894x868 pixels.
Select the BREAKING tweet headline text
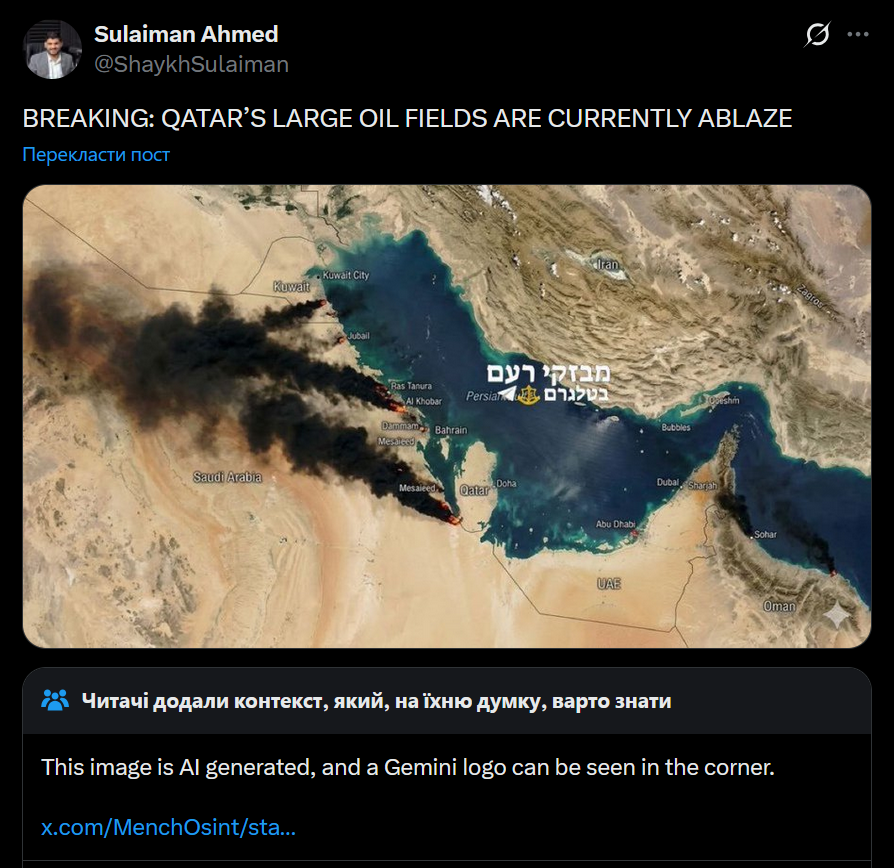tap(407, 119)
